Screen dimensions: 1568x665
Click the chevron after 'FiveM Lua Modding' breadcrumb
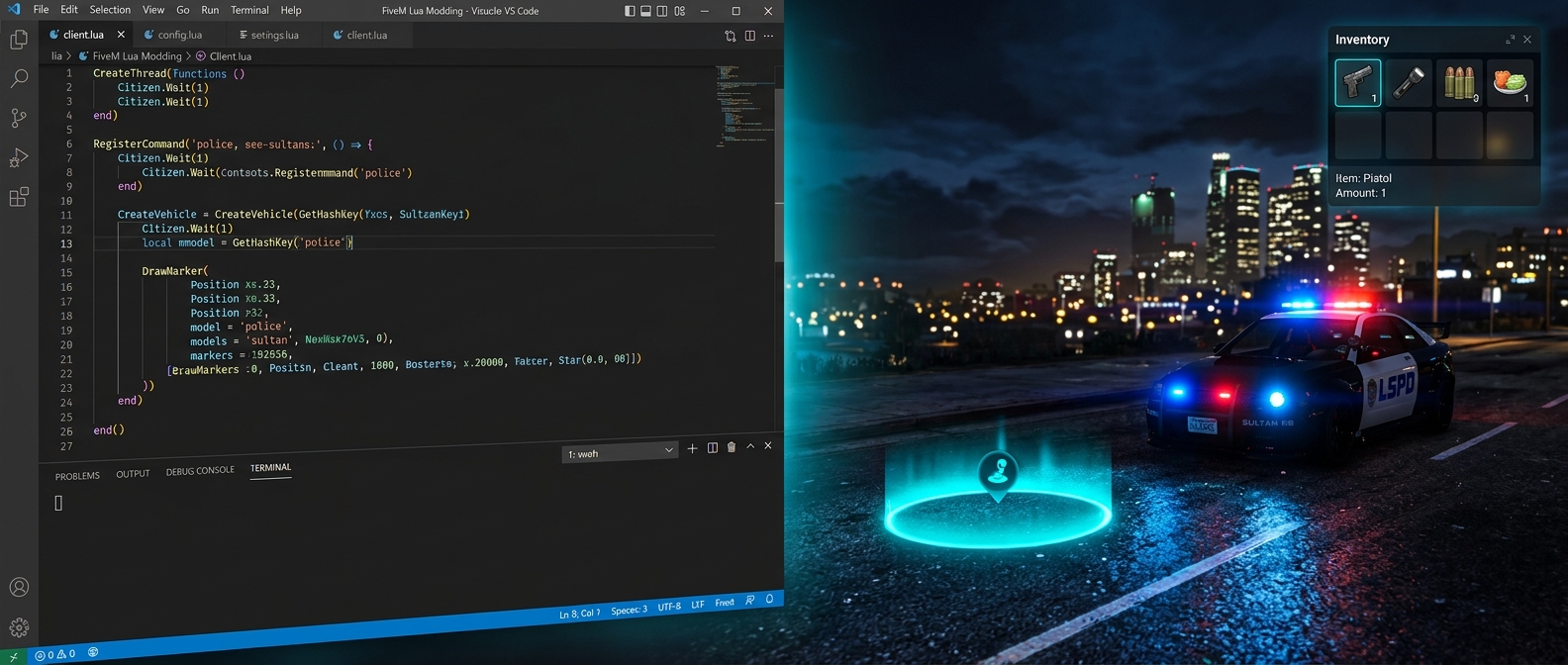(188, 56)
